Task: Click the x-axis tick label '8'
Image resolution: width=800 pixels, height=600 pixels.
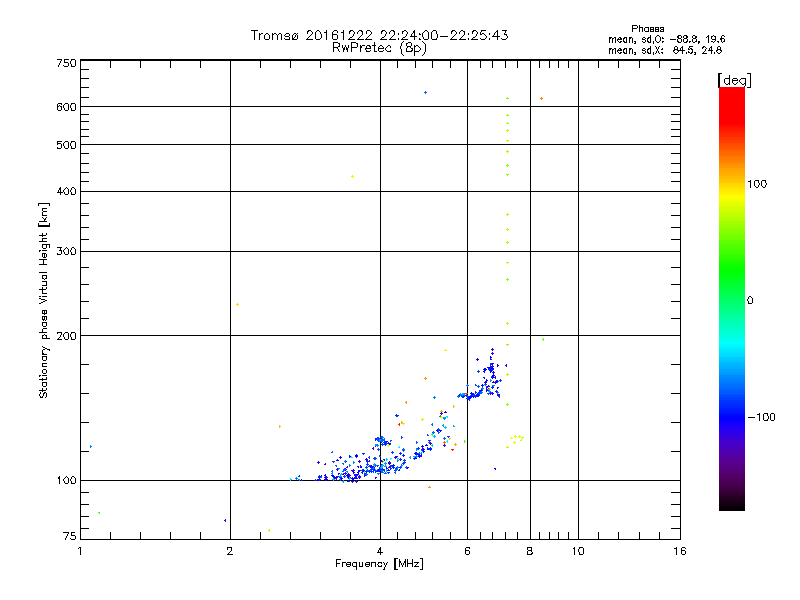Action: 530,551
